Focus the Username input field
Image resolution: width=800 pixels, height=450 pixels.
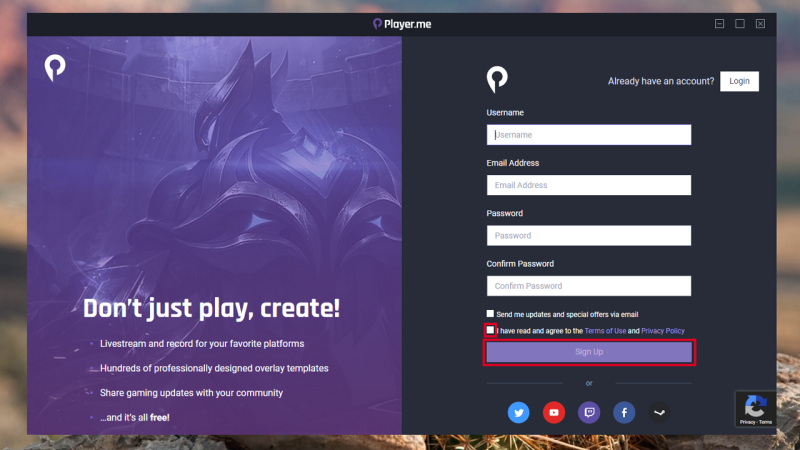click(589, 135)
